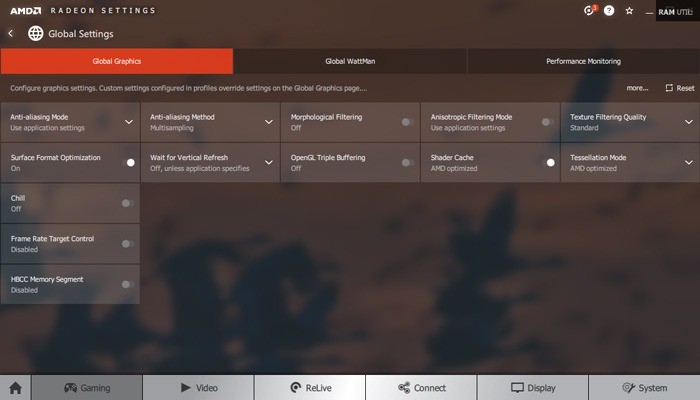Open the Video tab
This screenshot has width=700, height=400.
click(199, 388)
